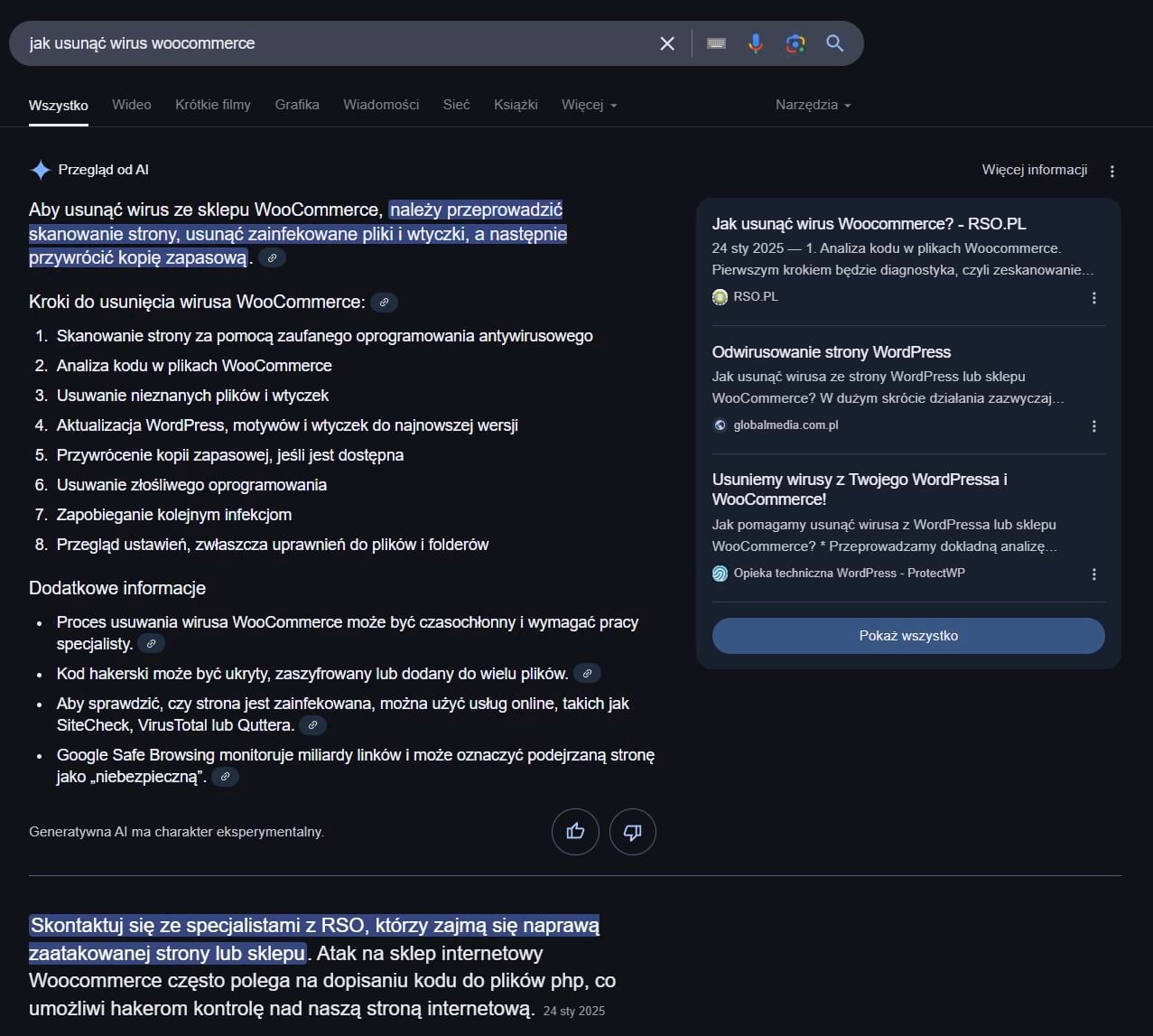1153x1036 pixels.
Task: Click the 'Pokaż wszystko' button
Action: [x=908, y=636]
